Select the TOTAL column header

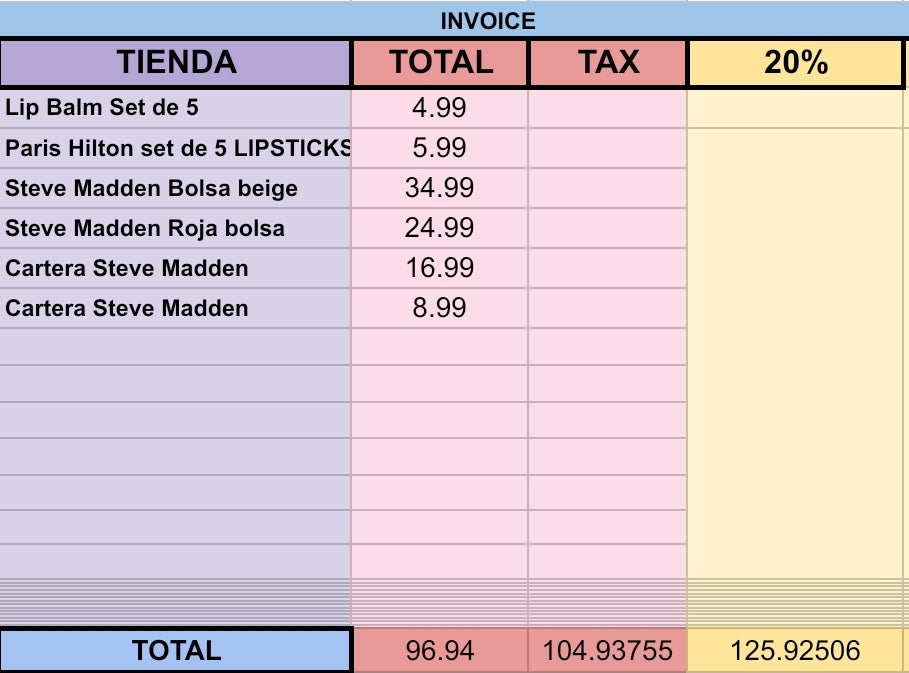tap(440, 63)
